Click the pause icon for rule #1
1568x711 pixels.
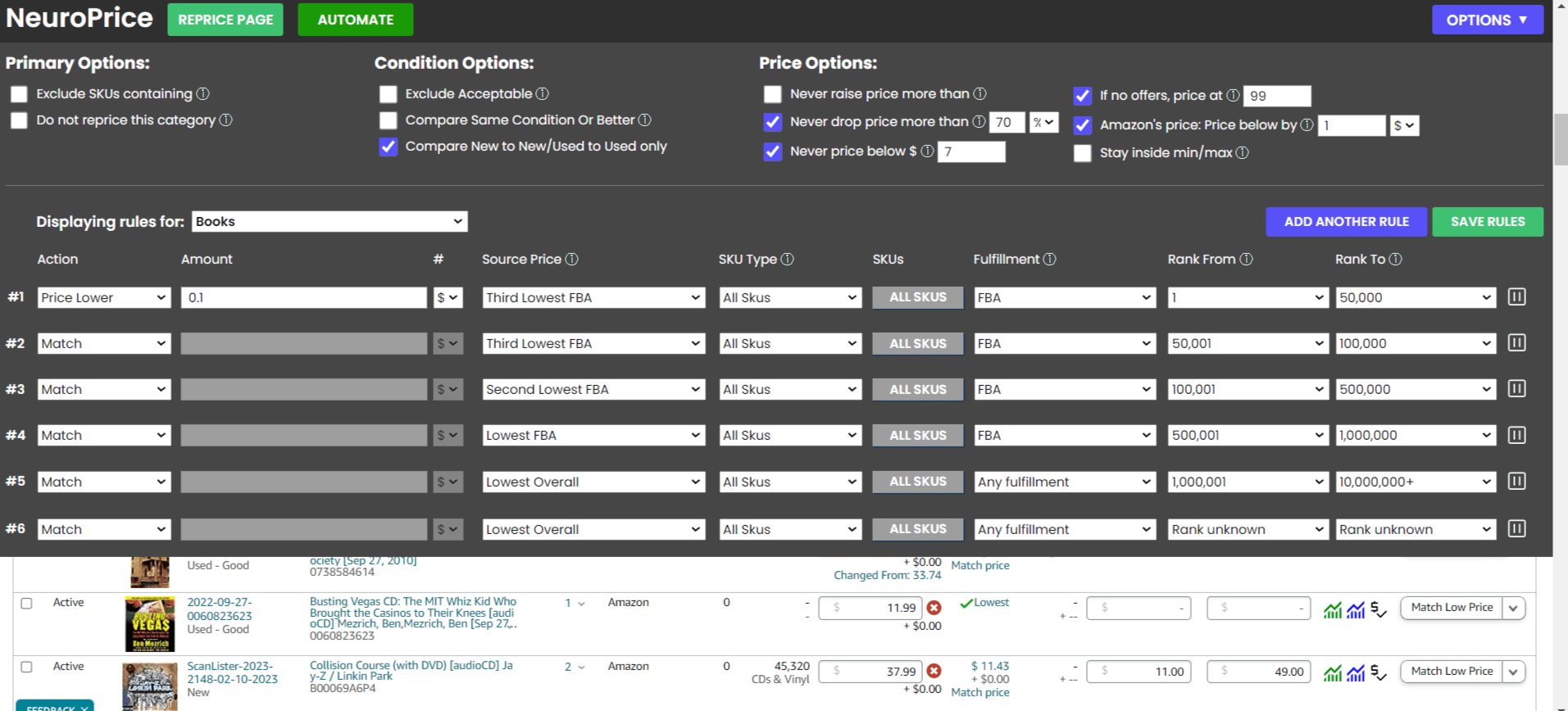[1516, 297]
